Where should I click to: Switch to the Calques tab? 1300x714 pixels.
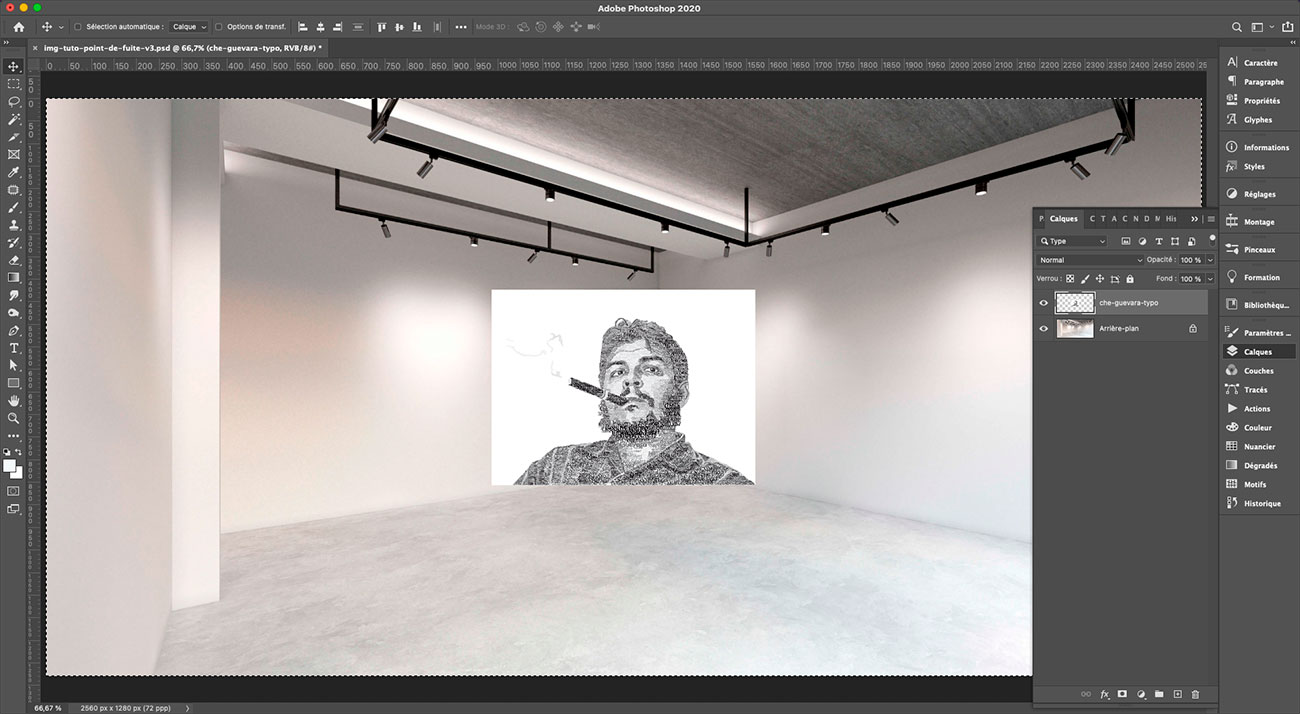[1063, 218]
